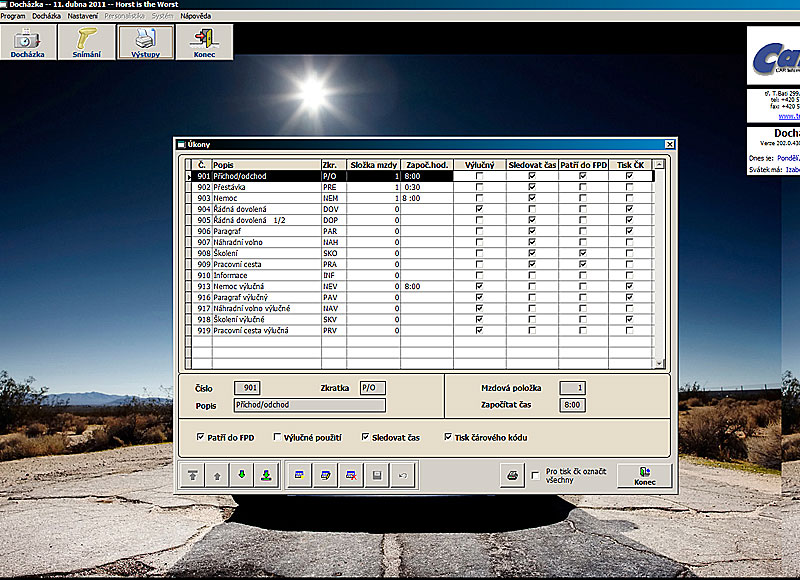
Task: Click the Konec exit icon in main toolbar
Action: tap(205, 42)
